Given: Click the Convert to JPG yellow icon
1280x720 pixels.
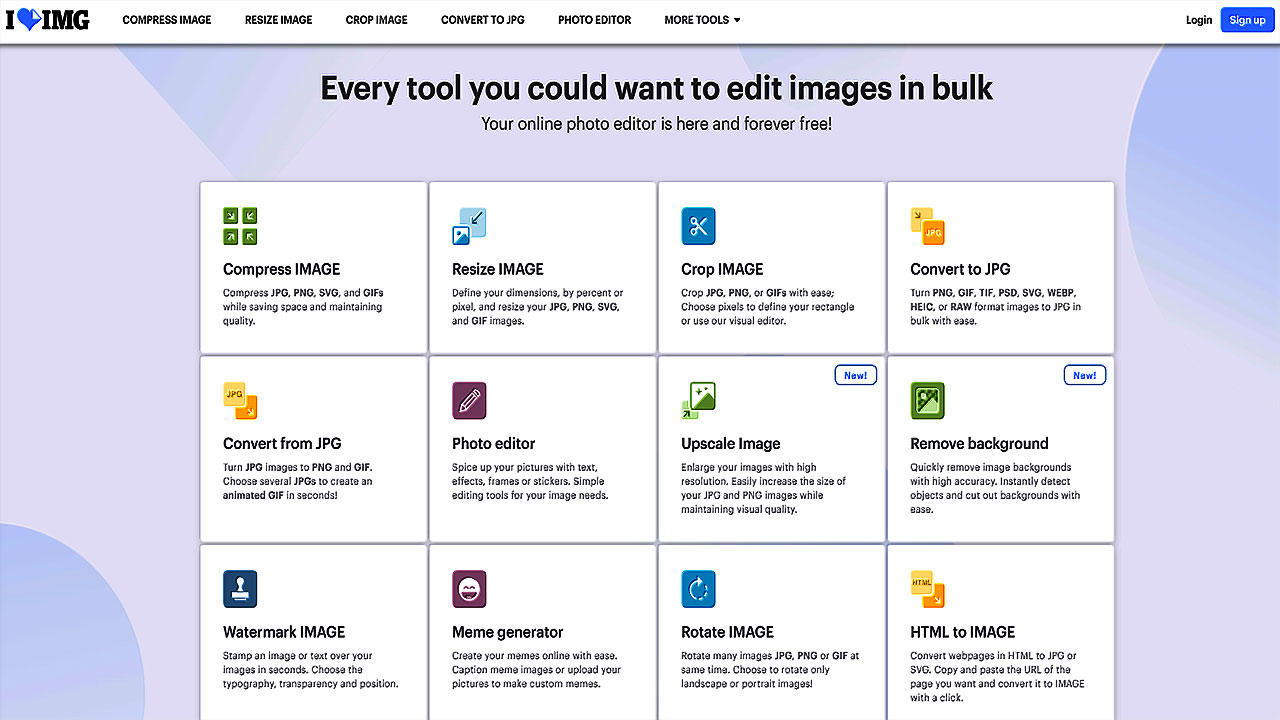Looking at the screenshot, I should click(x=928, y=226).
